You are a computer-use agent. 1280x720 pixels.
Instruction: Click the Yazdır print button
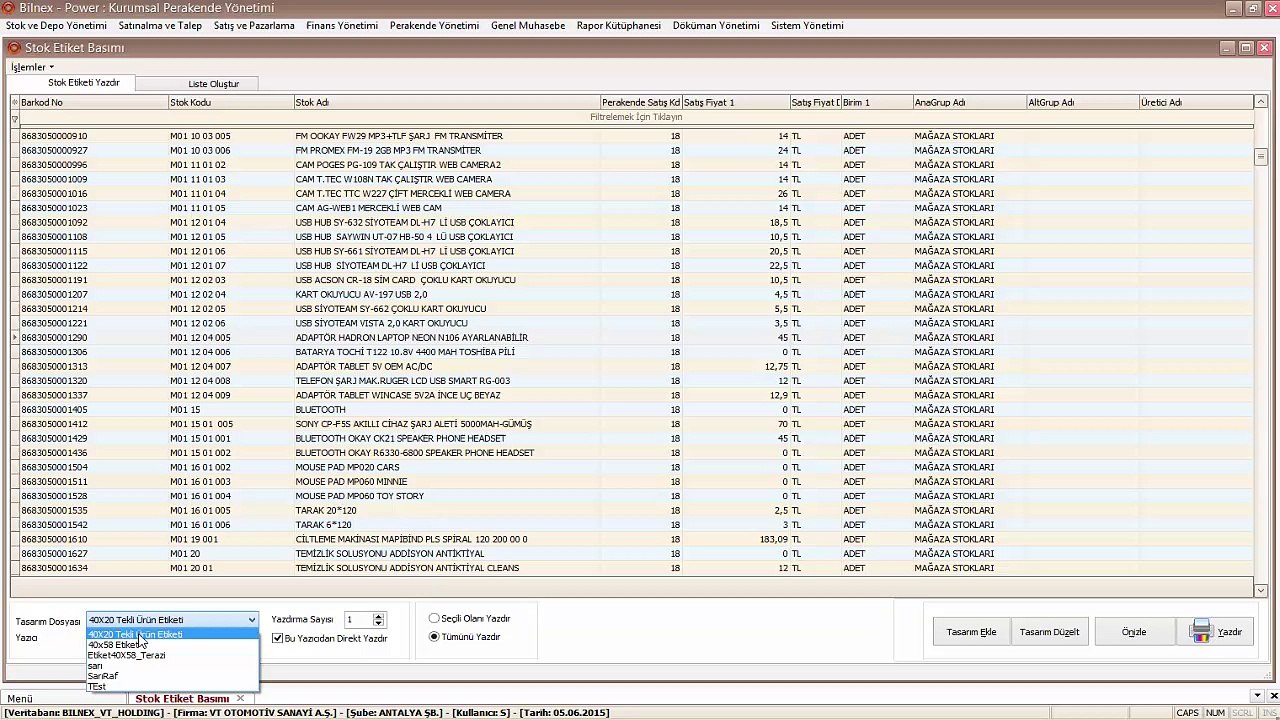(1215, 632)
